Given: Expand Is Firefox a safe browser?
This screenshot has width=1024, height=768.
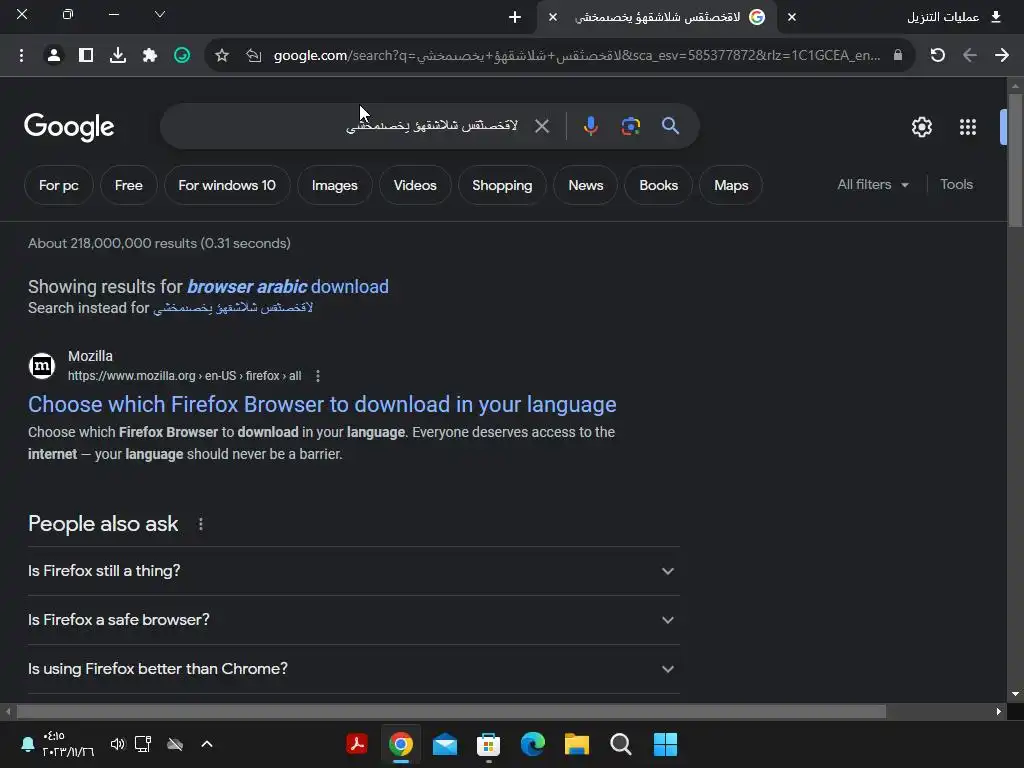Looking at the screenshot, I should [353, 620].
